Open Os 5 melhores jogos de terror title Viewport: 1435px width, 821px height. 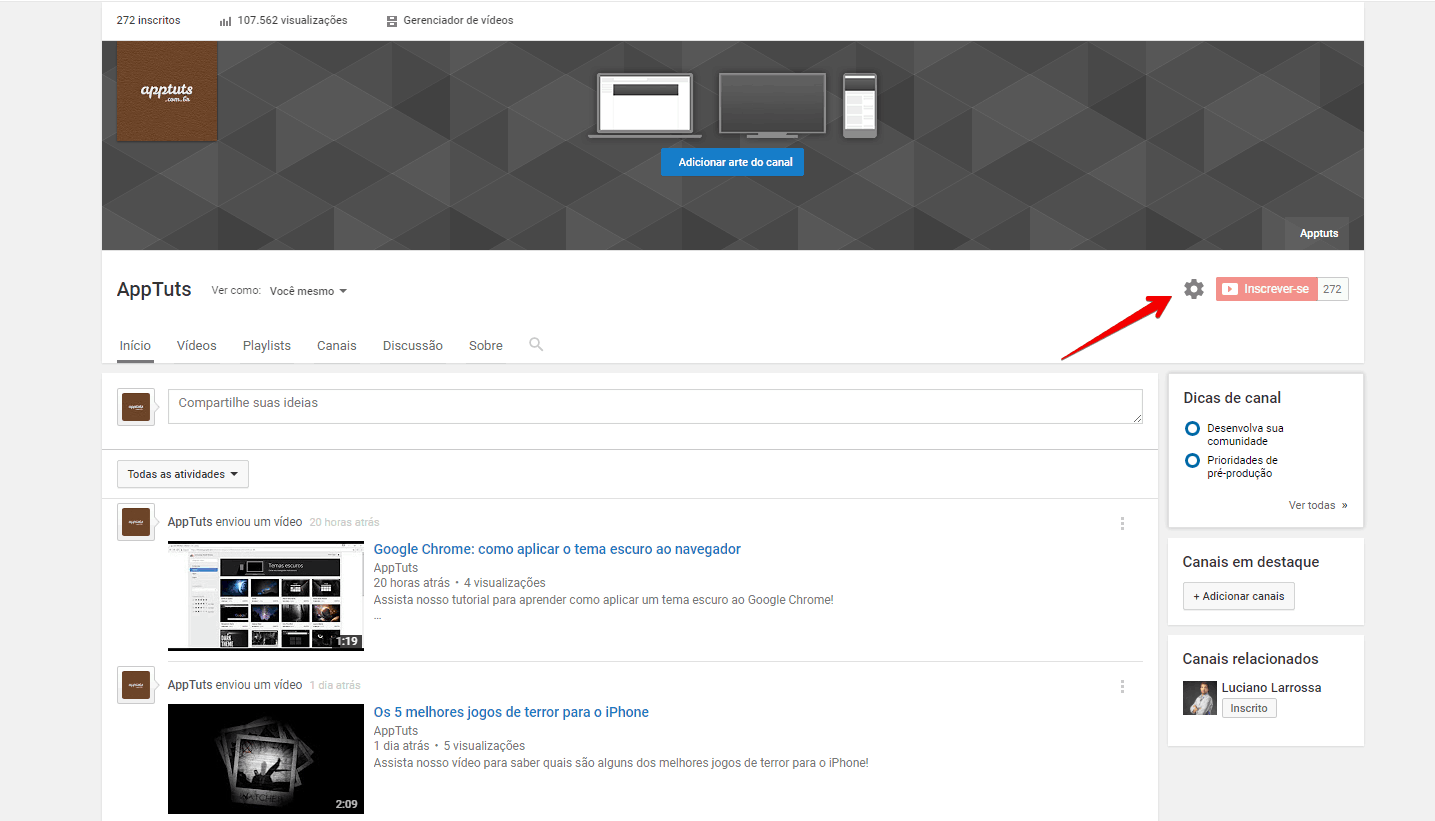(511, 712)
